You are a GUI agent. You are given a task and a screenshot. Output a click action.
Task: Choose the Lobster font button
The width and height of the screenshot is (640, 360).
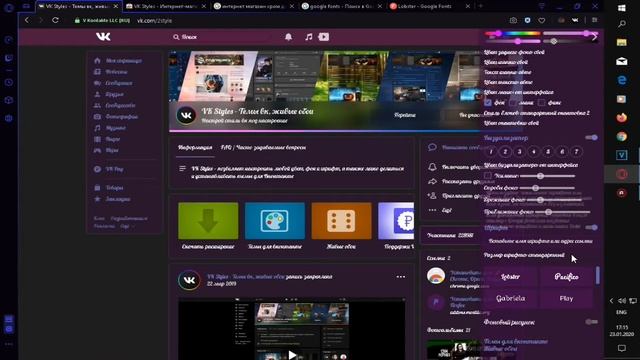[x=511, y=277]
